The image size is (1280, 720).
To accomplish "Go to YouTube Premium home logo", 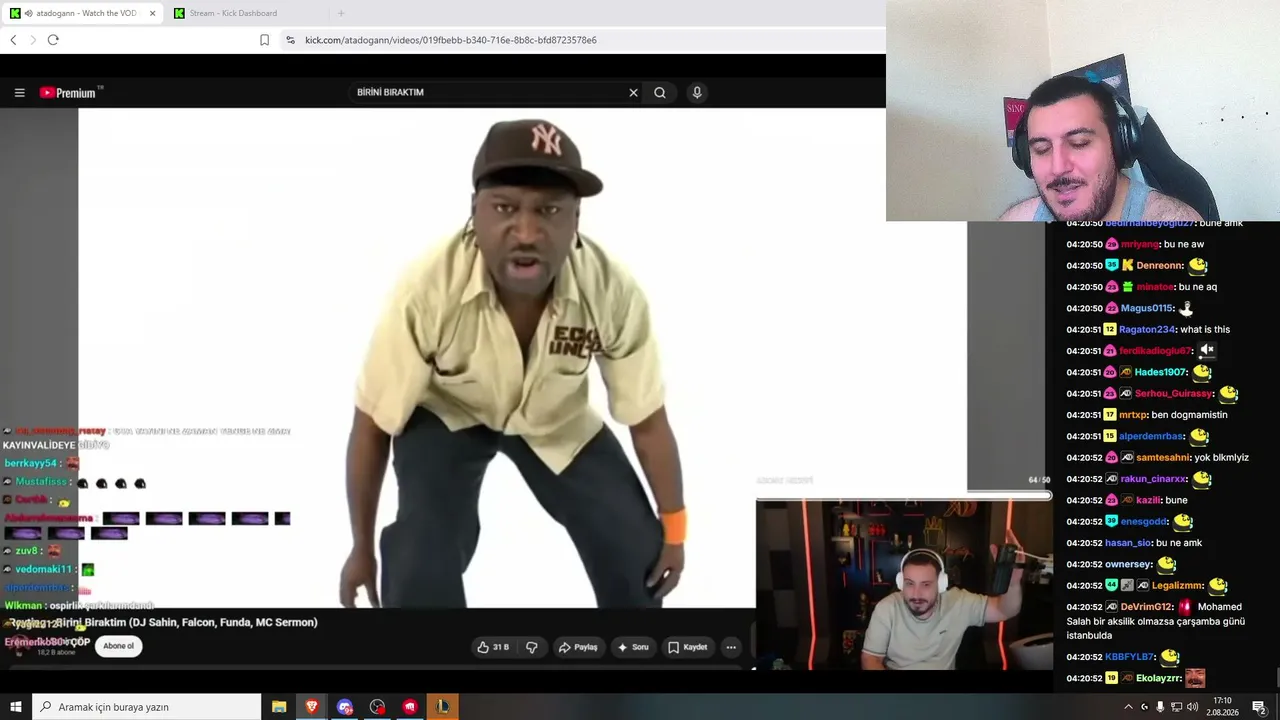I will 71,93.
